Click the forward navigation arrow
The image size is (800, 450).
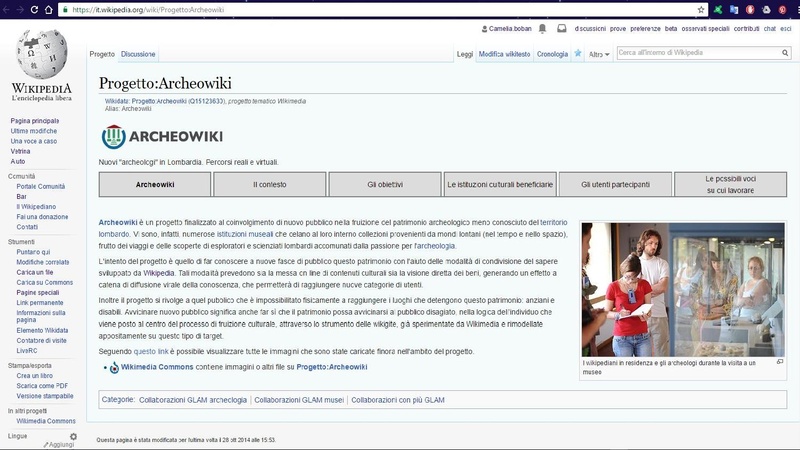20,9
